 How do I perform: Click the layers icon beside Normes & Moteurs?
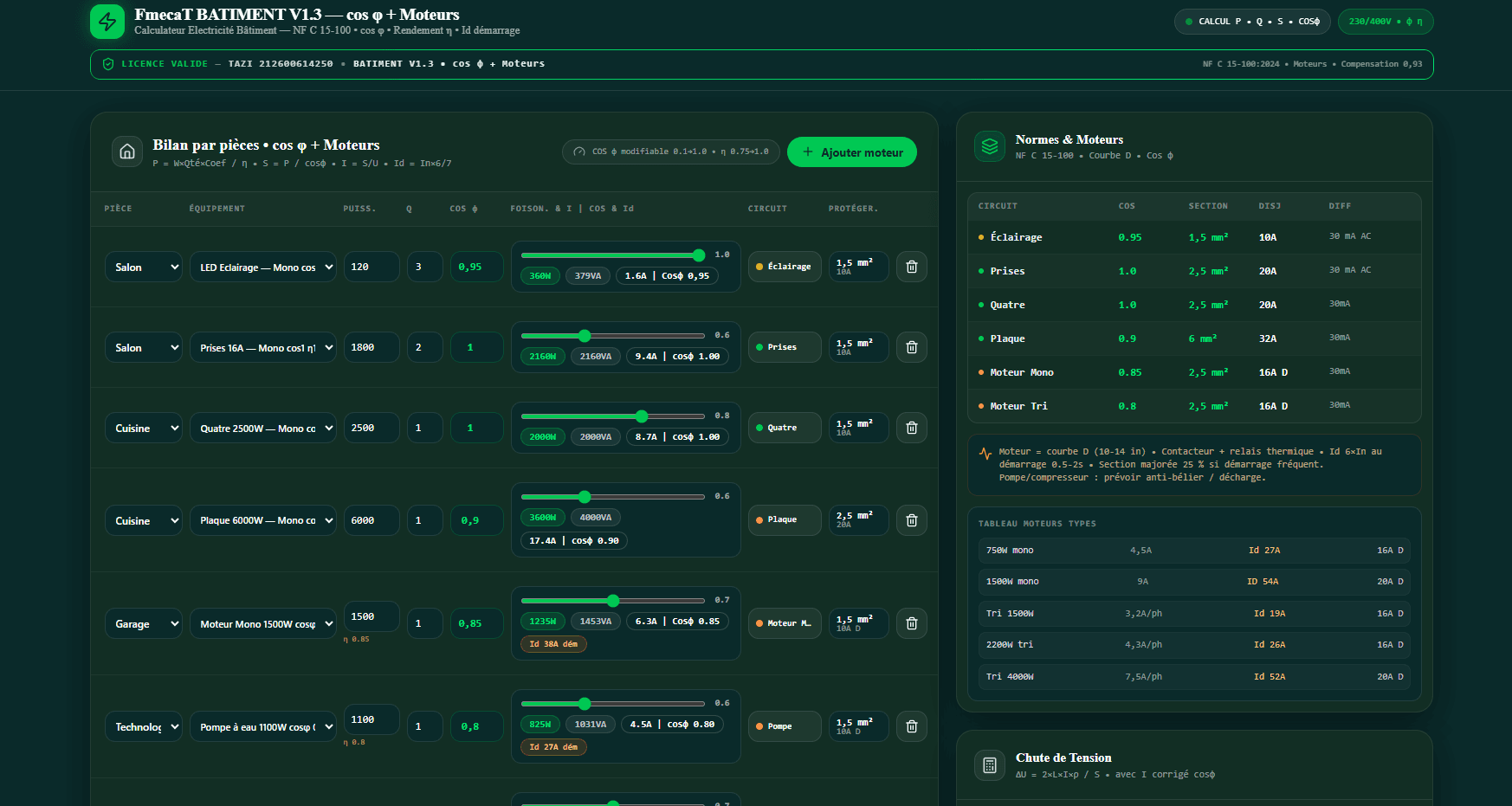(990, 146)
